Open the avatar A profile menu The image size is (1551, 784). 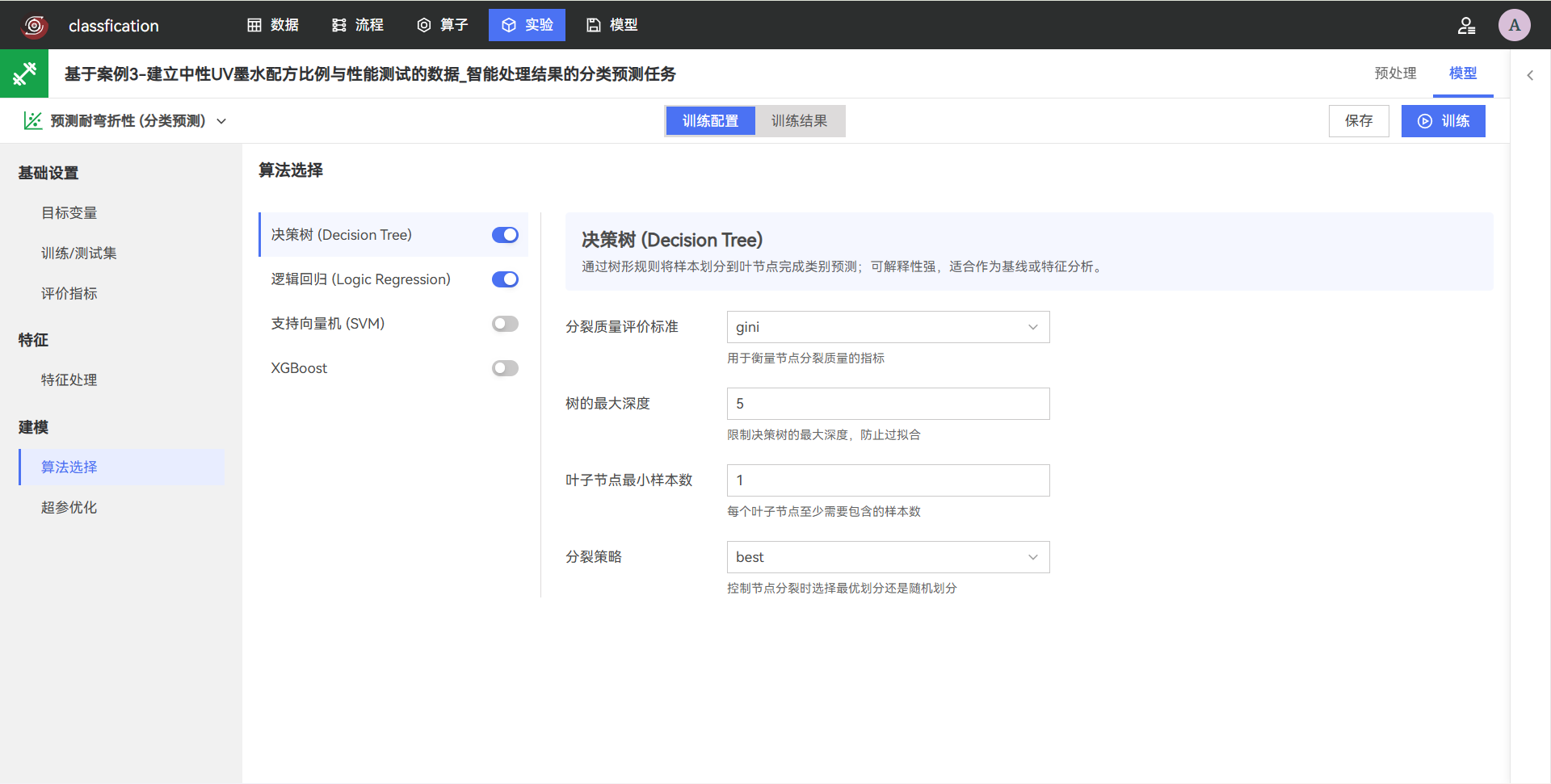click(x=1514, y=25)
